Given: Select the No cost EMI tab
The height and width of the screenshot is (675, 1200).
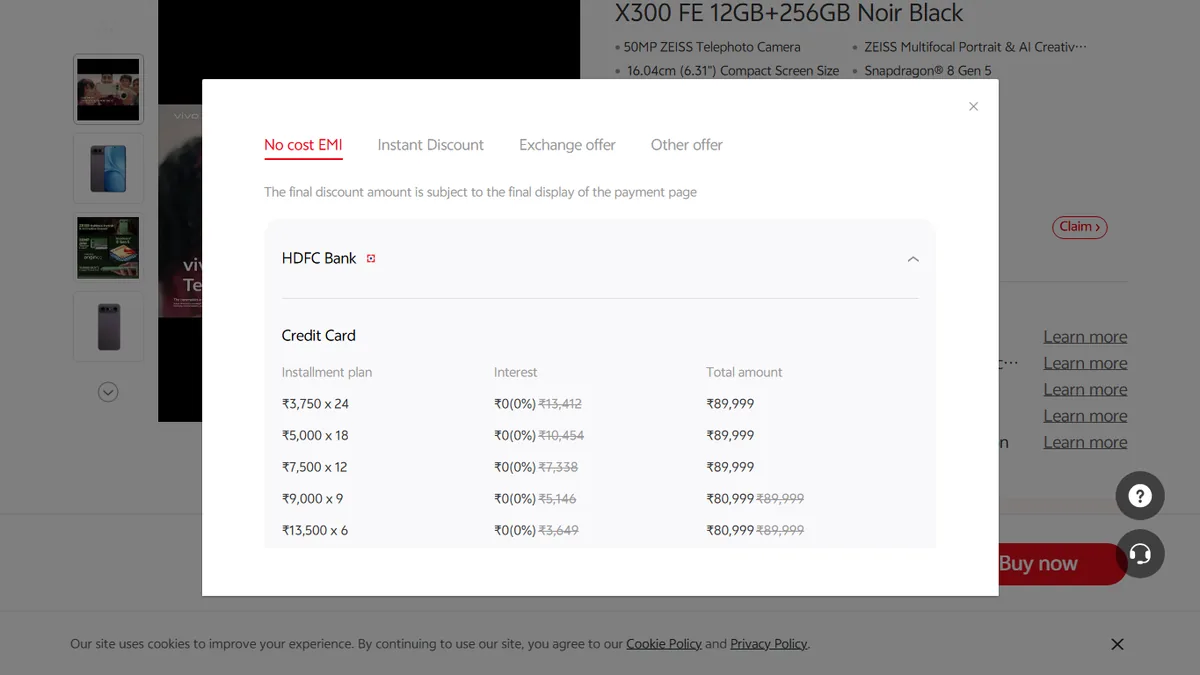Looking at the screenshot, I should click(303, 145).
